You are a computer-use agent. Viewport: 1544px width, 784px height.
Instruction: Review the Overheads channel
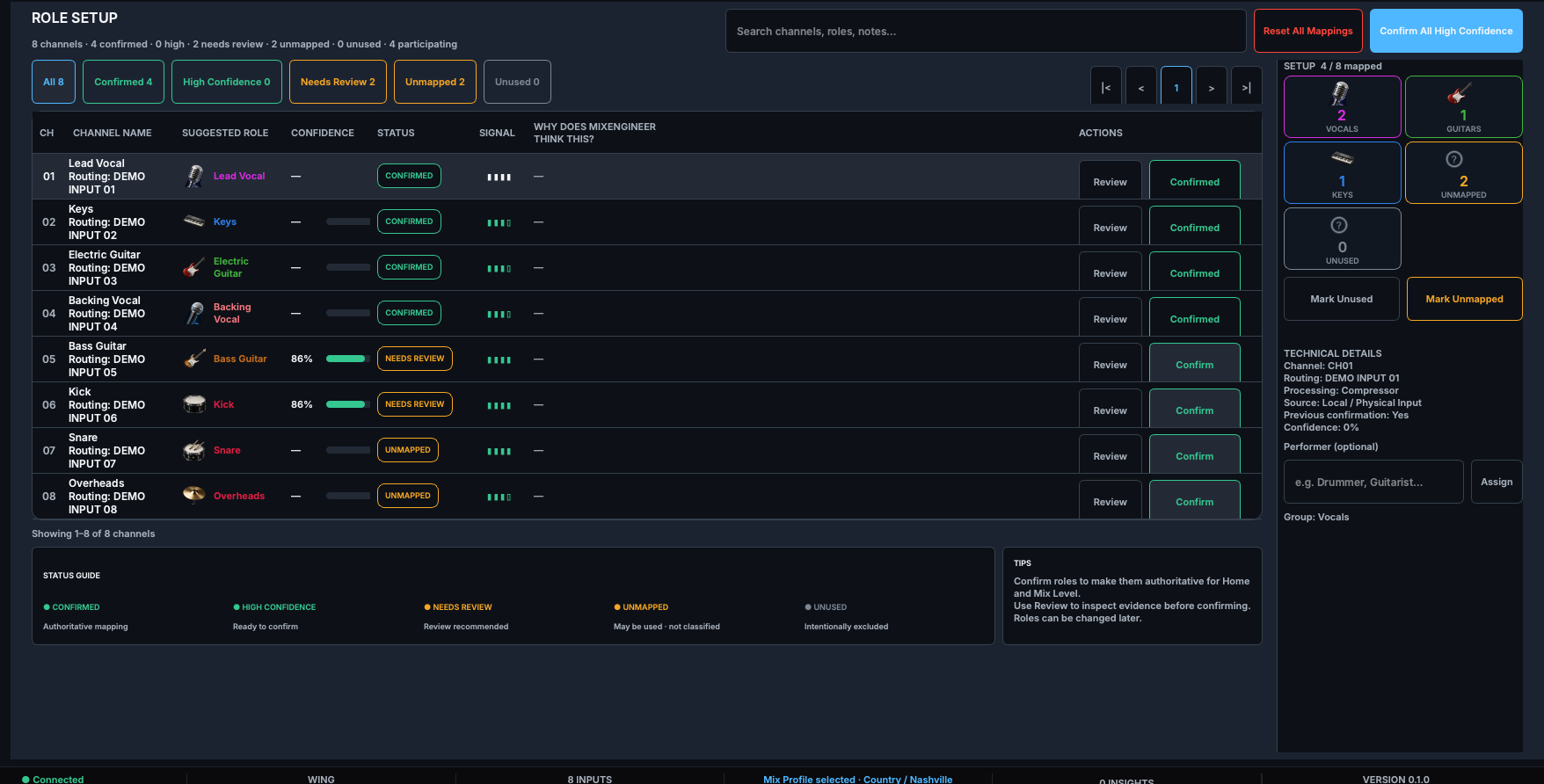tap(1111, 500)
